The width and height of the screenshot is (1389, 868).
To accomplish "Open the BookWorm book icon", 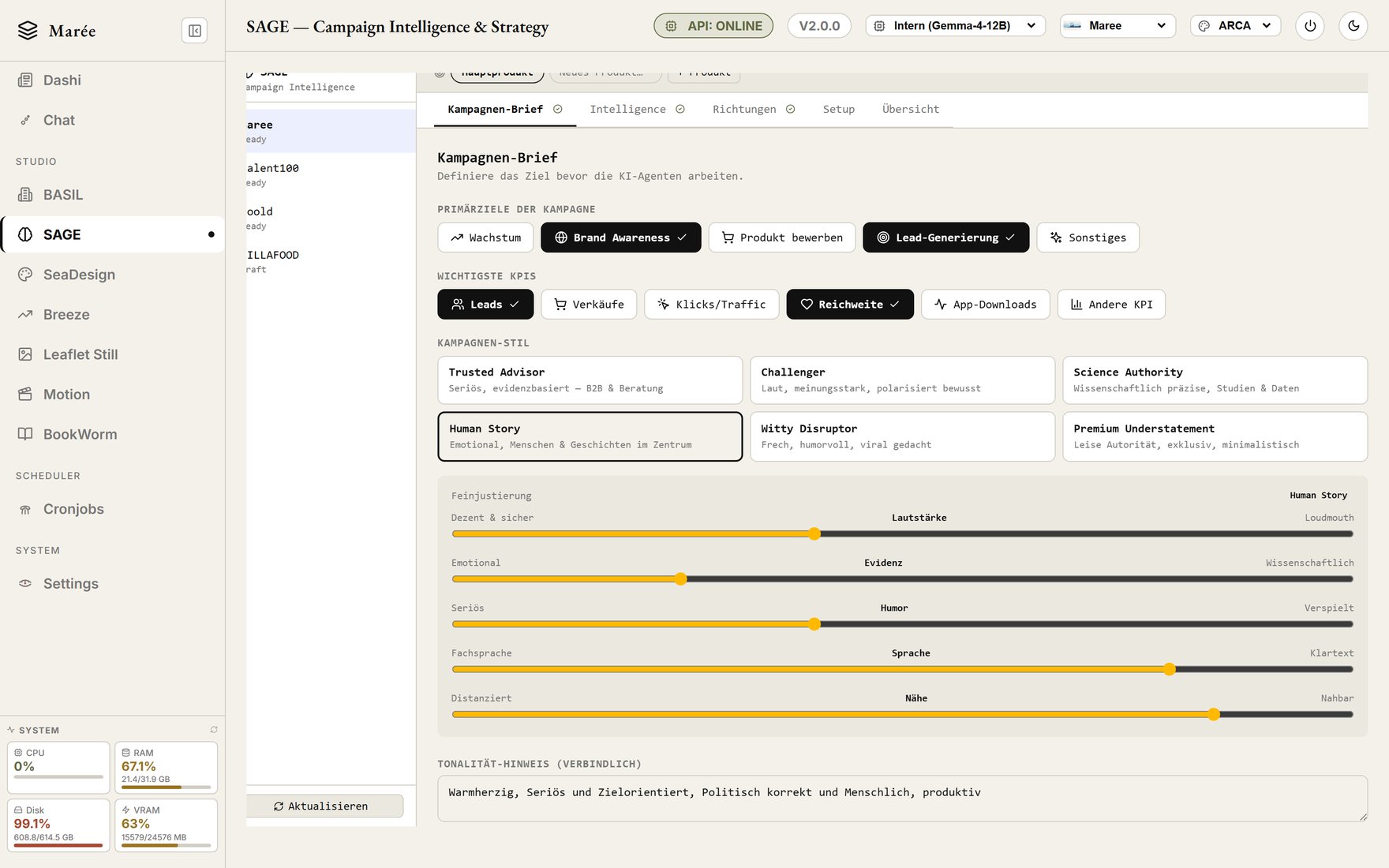I will tap(25, 434).
